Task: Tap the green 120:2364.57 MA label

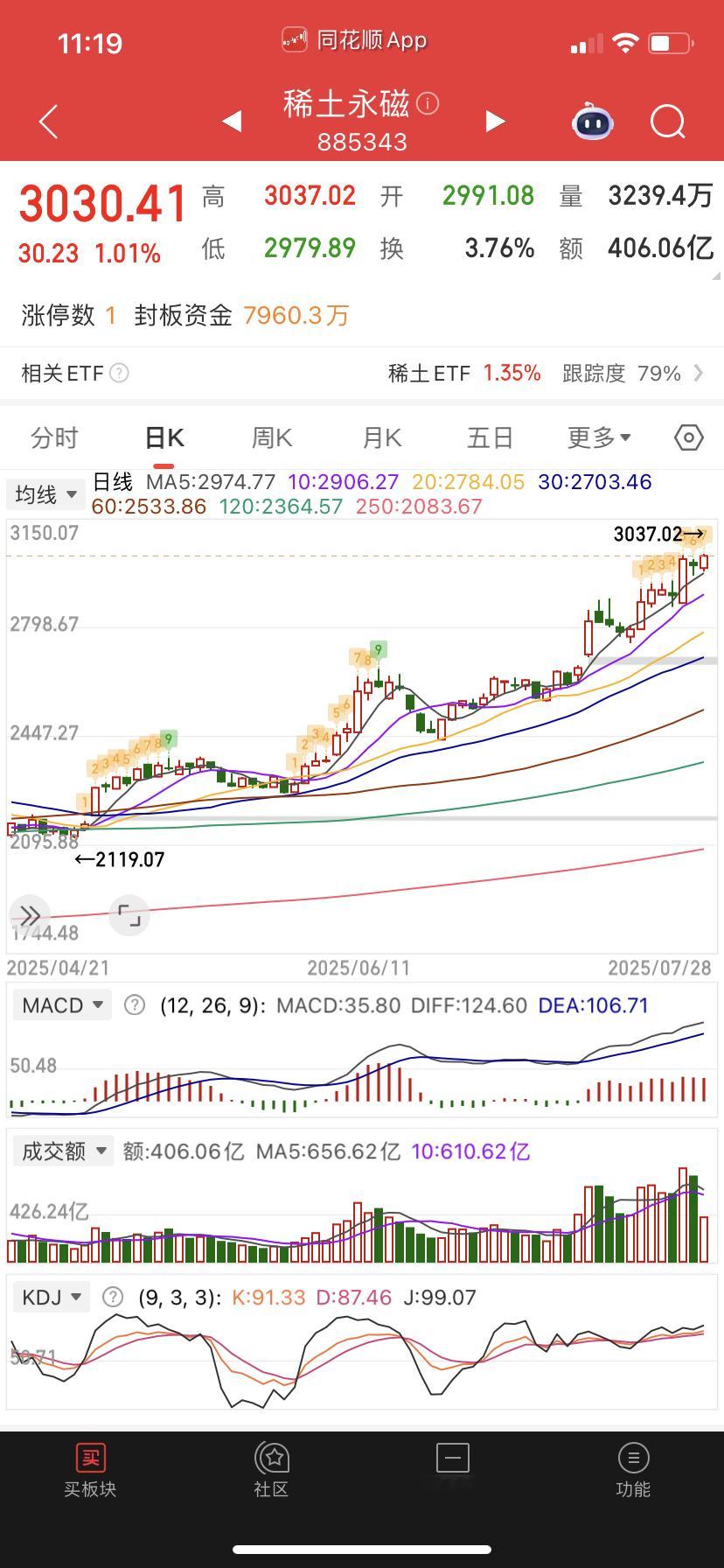Action: 282,507
